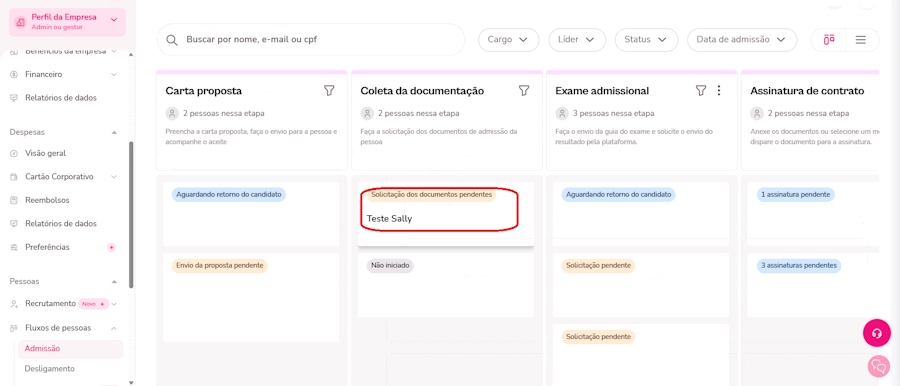Open Relatórios de dados under Financeiro
This screenshot has width=900, height=386.
(61, 98)
